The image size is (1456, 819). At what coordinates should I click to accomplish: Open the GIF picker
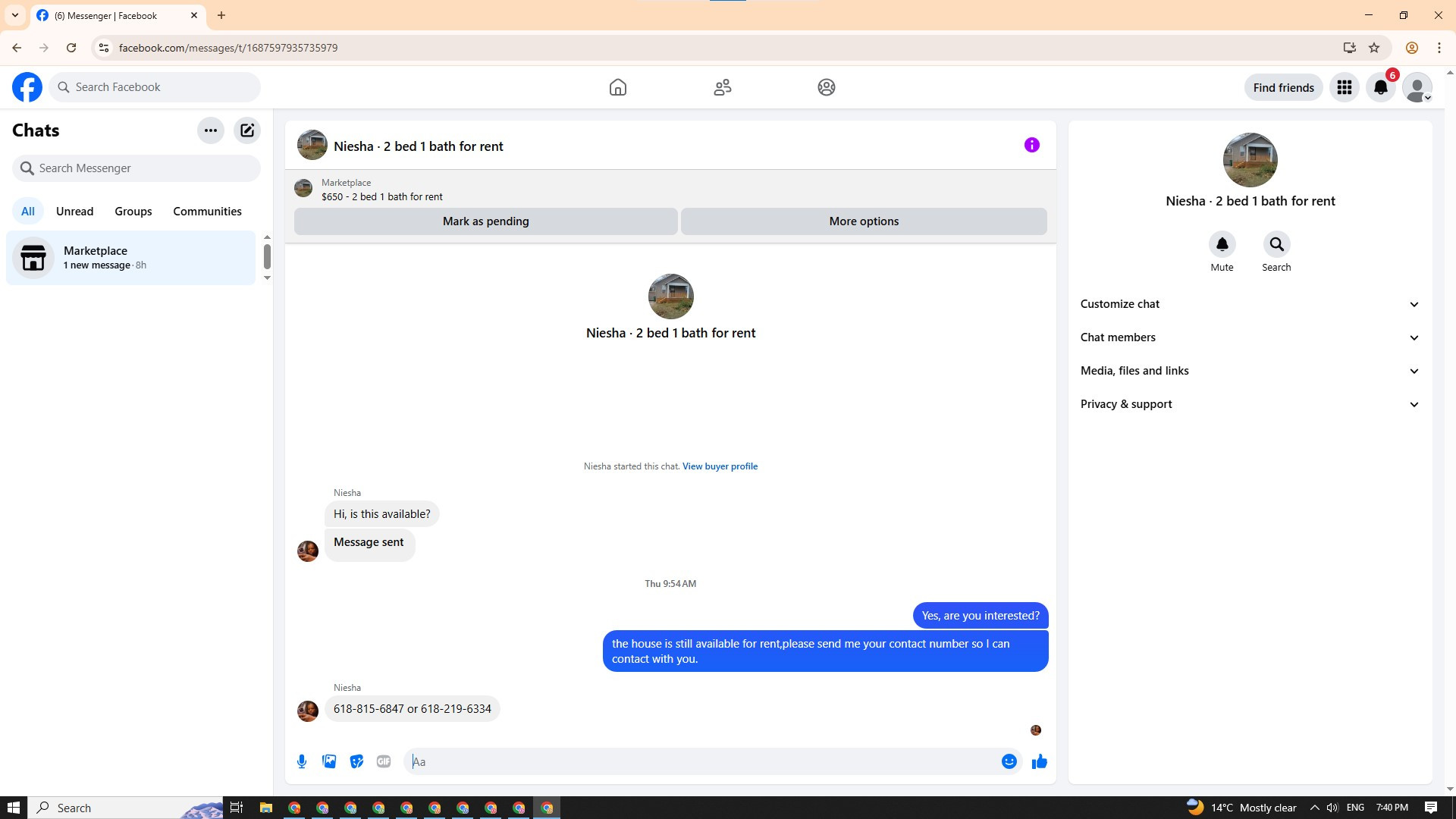click(x=384, y=761)
